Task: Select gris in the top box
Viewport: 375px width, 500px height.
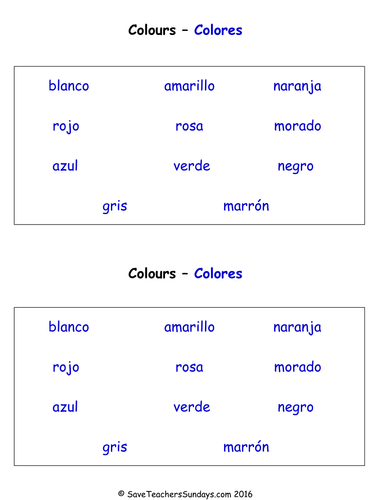Action: pyautogui.click(x=115, y=207)
